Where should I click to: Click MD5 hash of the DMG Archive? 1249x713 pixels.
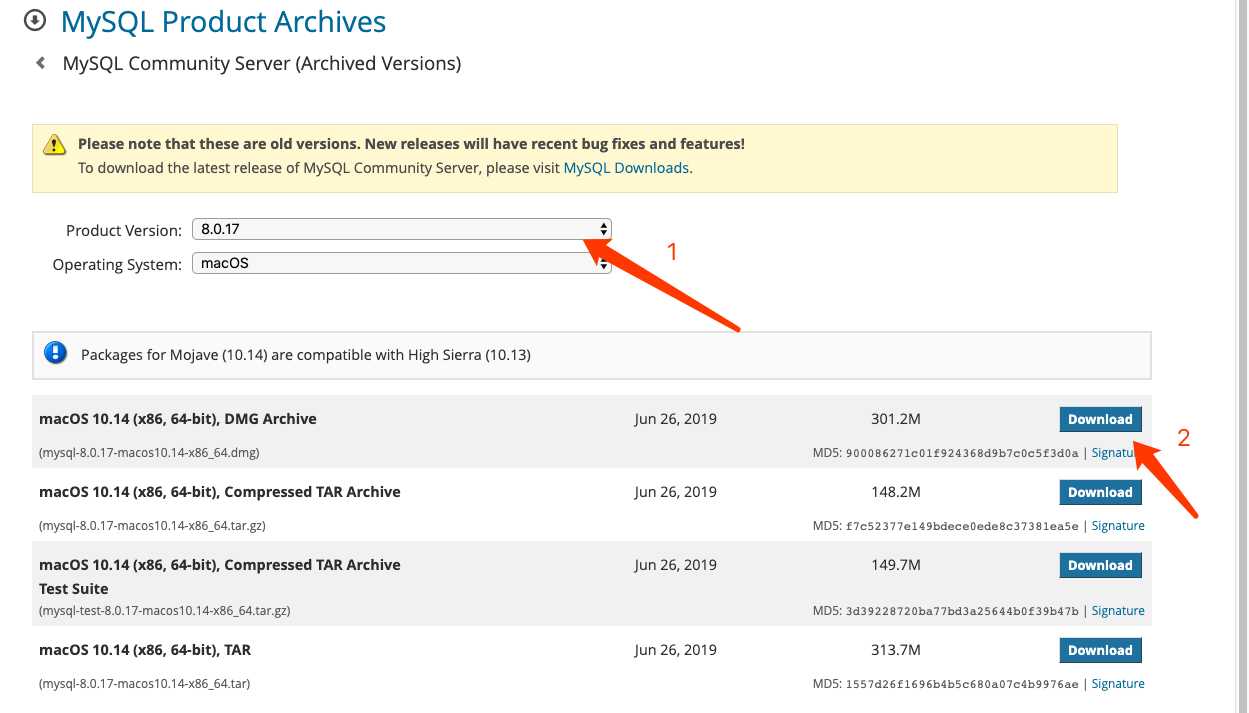coord(962,454)
